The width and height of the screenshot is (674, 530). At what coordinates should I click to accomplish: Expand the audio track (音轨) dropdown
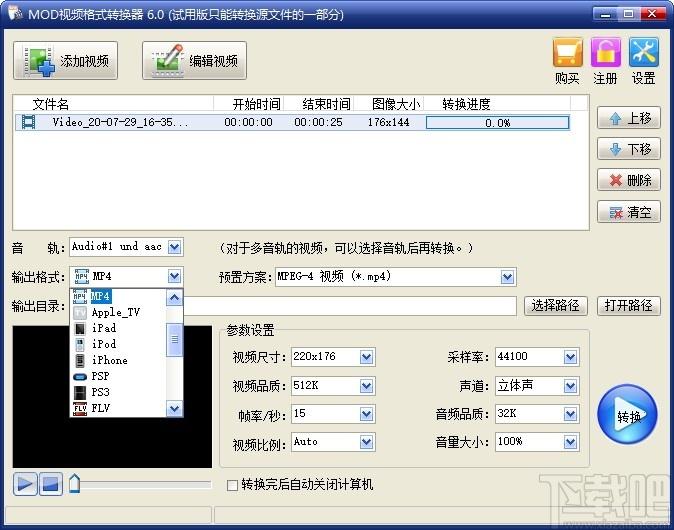(175, 246)
